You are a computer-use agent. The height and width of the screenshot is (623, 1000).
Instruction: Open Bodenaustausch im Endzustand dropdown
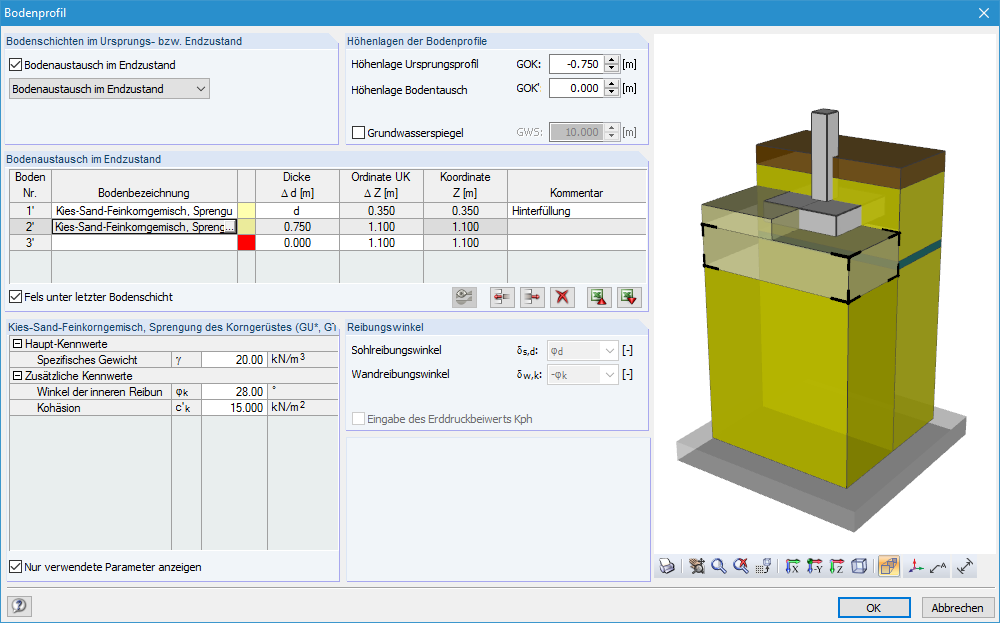pos(109,89)
